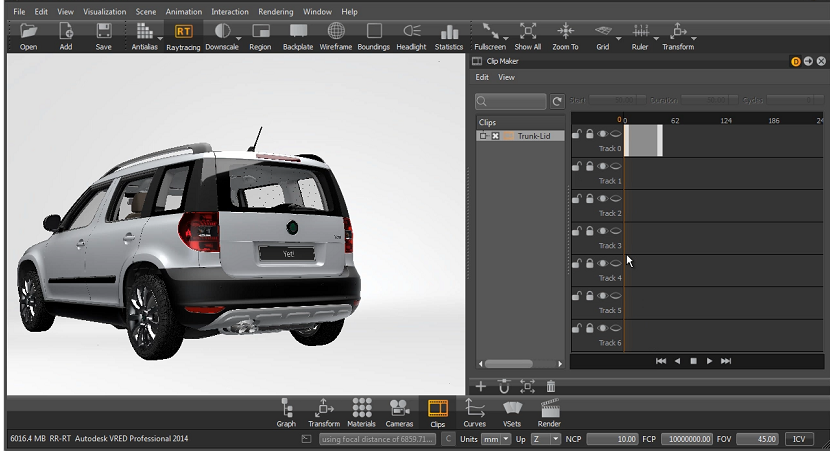Open the Cameras module button

coord(399,413)
